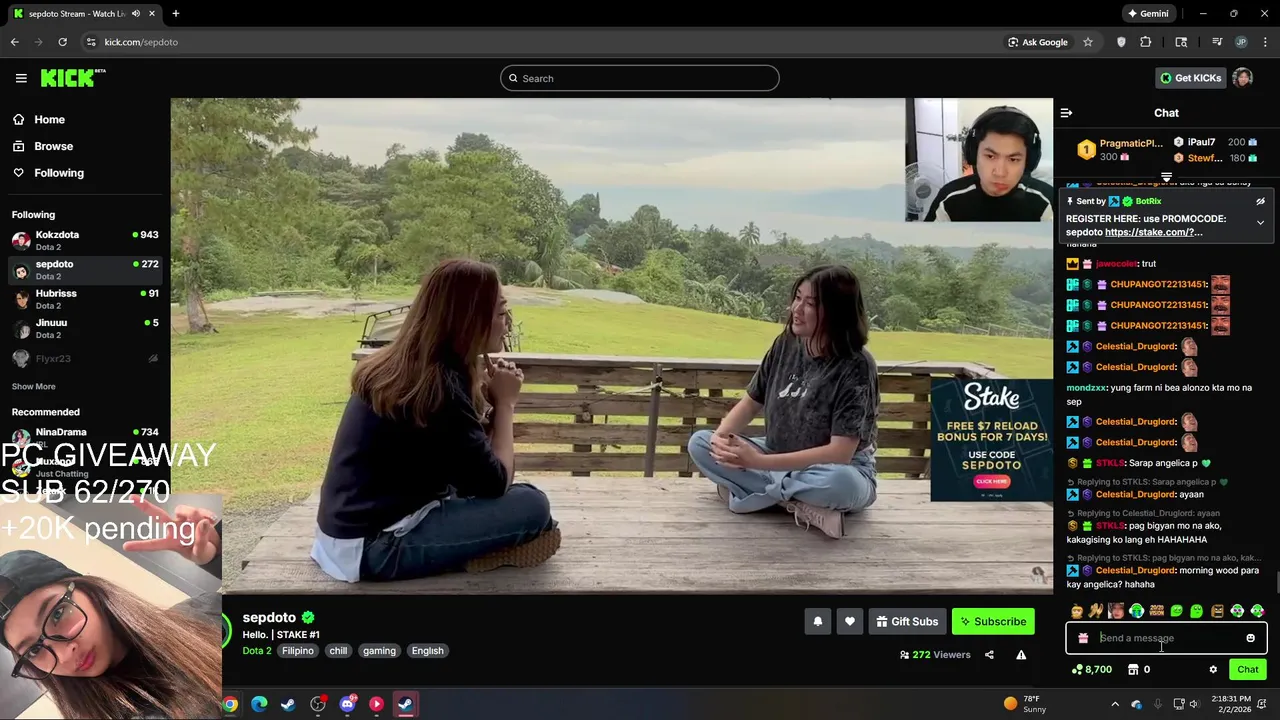Open Browse in sidebar

pyautogui.click(x=44, y=146)
